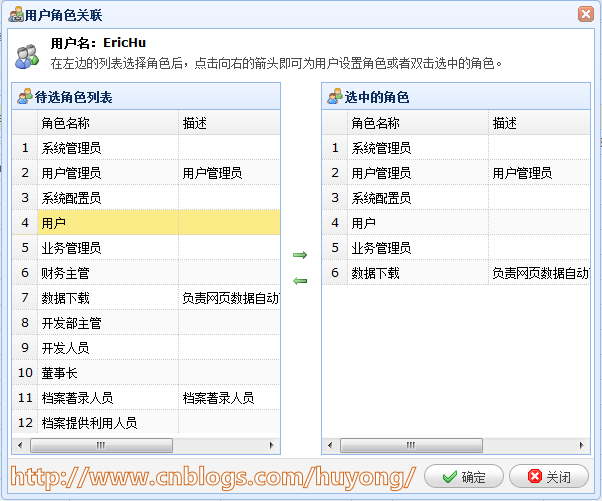Select 系统配置员 in the 待选角色列表
The height and width of the screenshot is (501, 602).
(71, 198)
